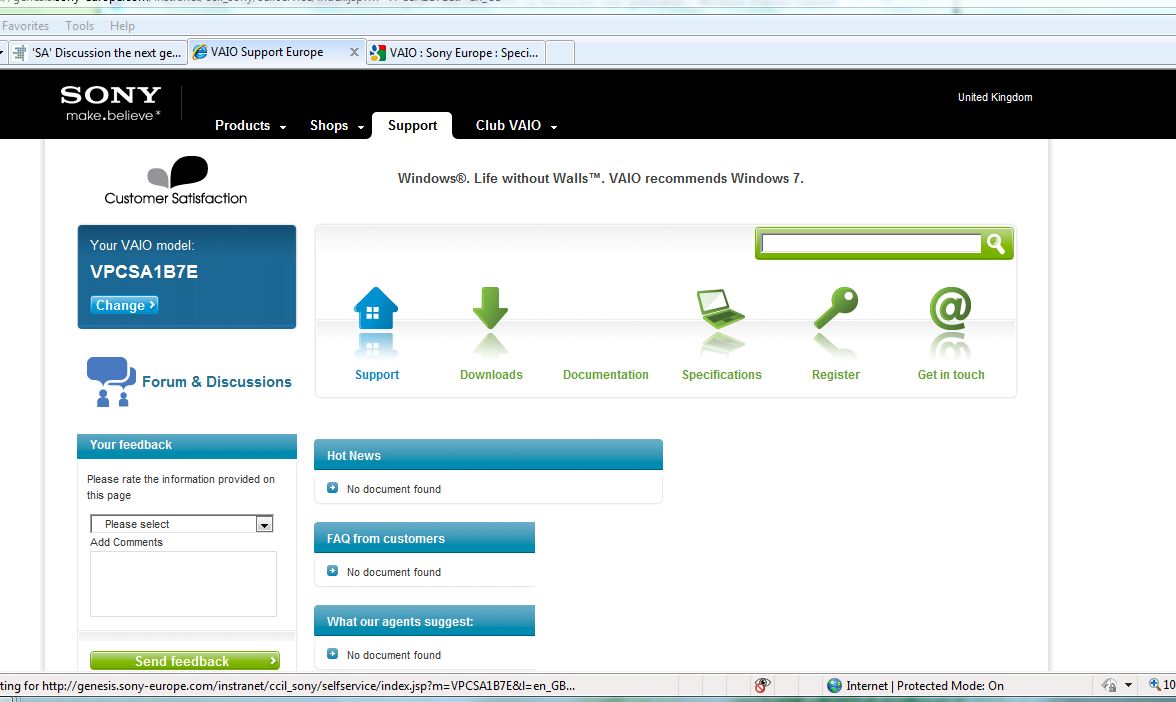This screenshot has width=1176, height=702.
Task: Click the VPCSA1B7E model name text
Action: coord(144,272)
